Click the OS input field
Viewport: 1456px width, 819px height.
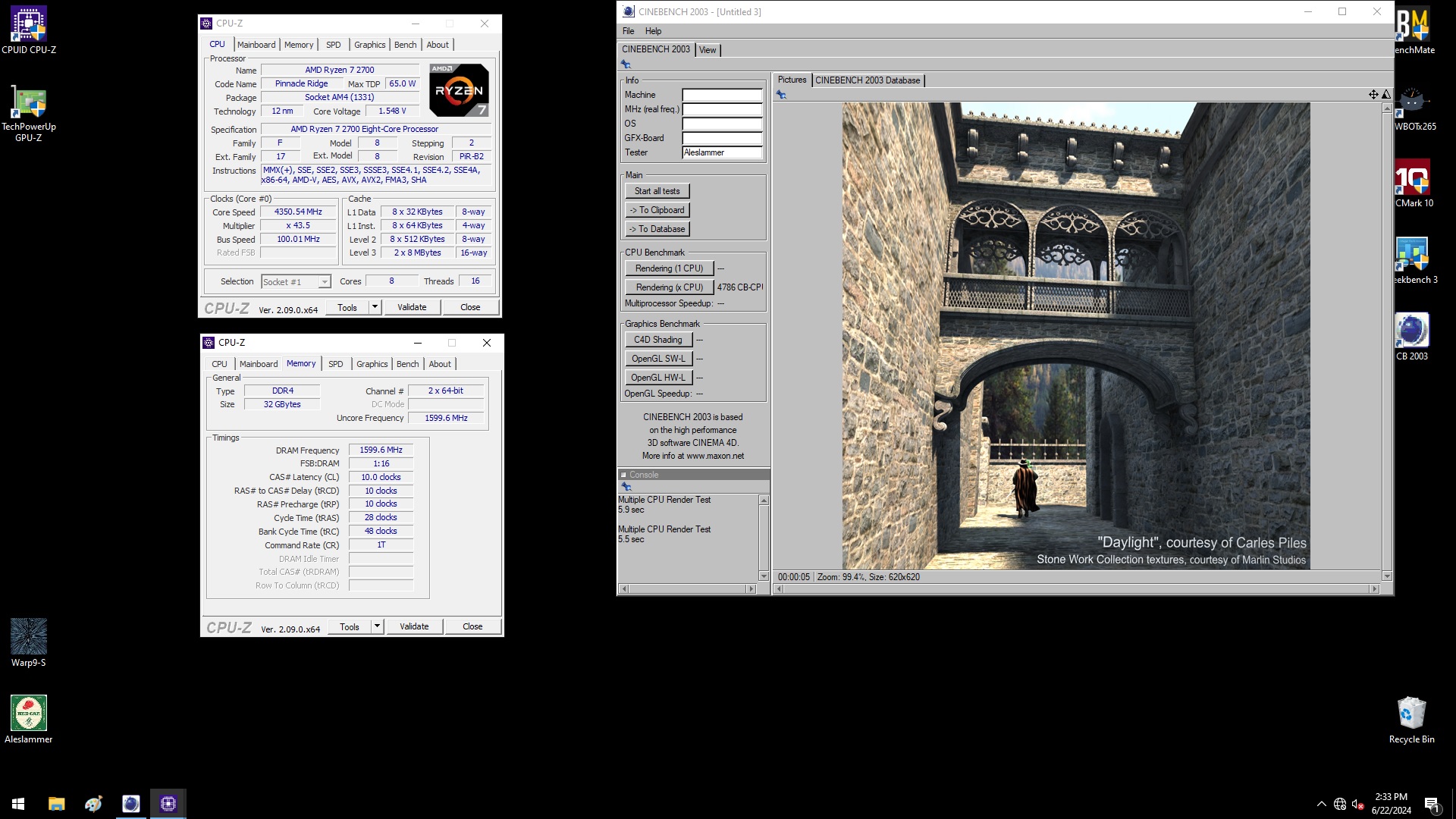pos(722,124)
